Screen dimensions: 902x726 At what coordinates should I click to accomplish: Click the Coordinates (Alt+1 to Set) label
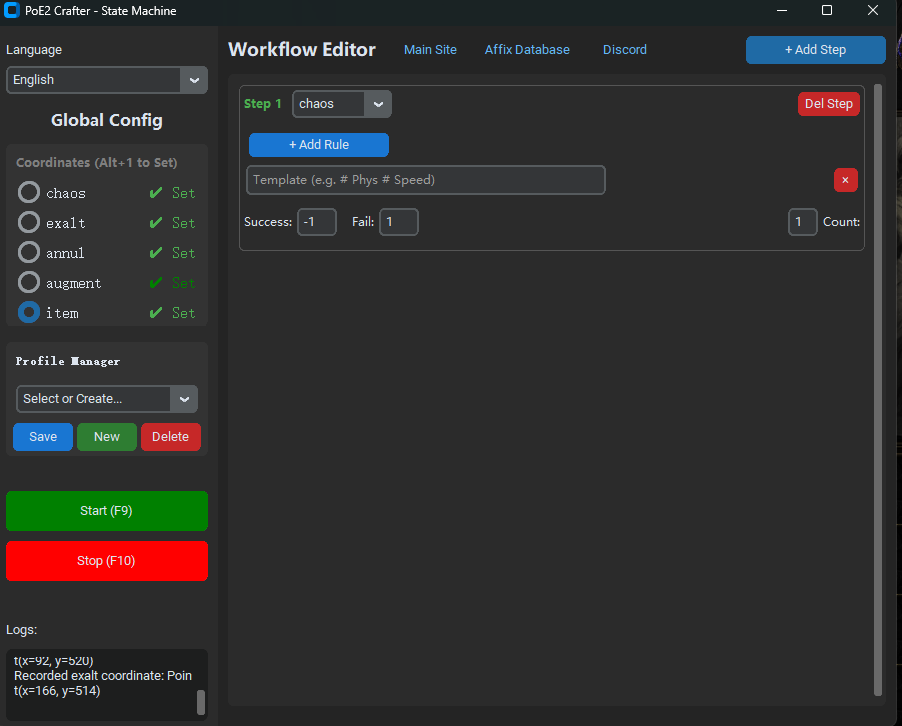[97, 163]
